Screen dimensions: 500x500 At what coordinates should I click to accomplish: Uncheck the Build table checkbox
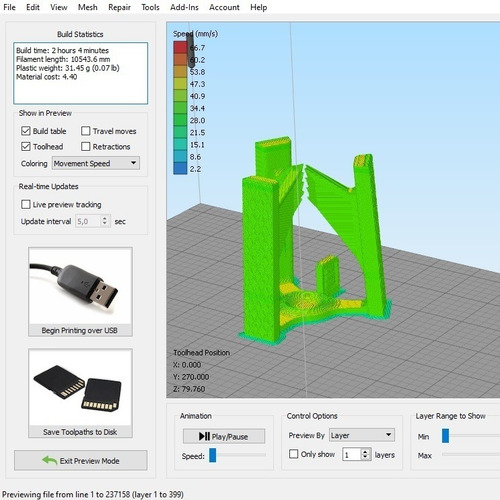point(26,131)
